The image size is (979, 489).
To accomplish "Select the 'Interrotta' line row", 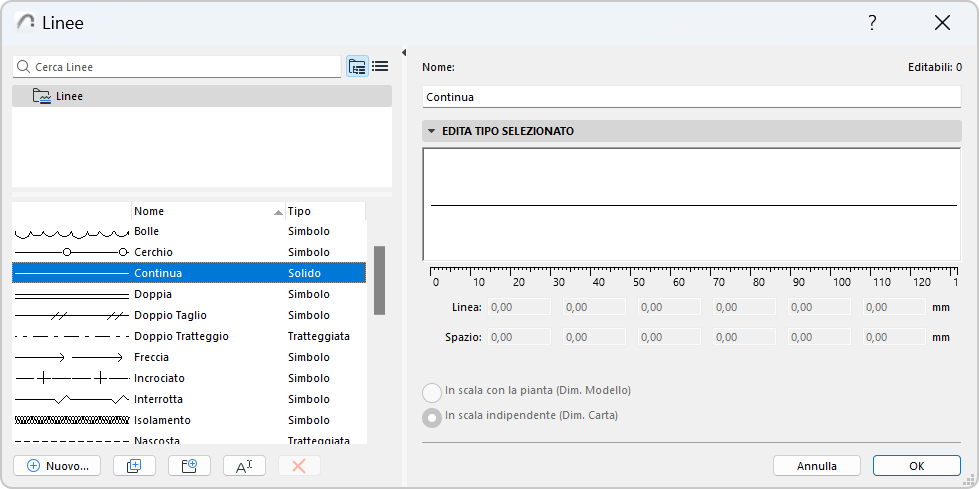I will (x=189, y=399).
